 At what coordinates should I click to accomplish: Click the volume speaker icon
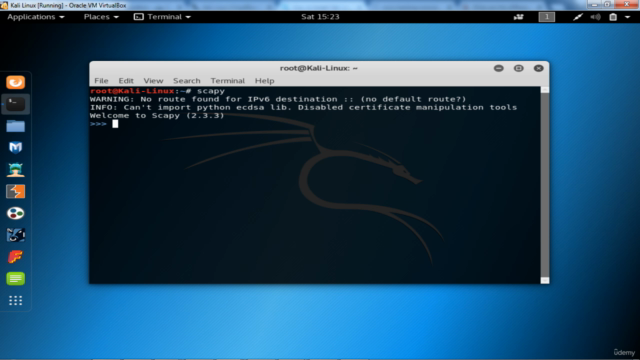click(596, 17)
